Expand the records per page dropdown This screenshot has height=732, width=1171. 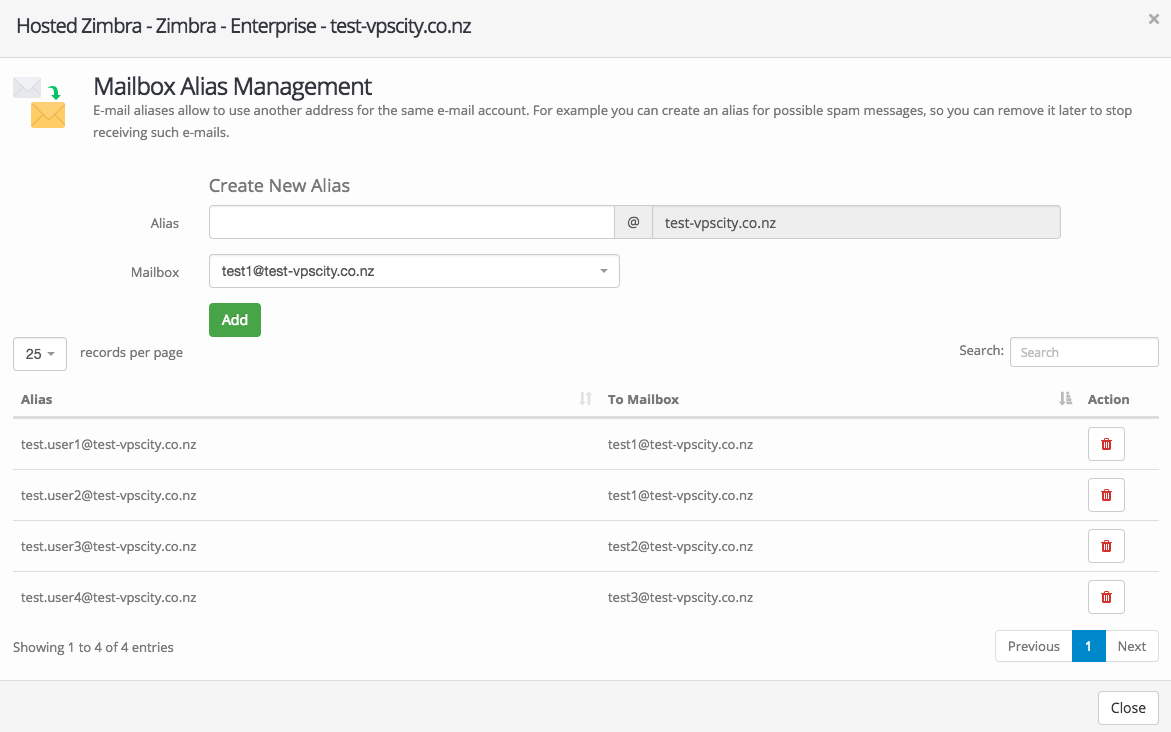pyautogui.click(x=40, y=354)
